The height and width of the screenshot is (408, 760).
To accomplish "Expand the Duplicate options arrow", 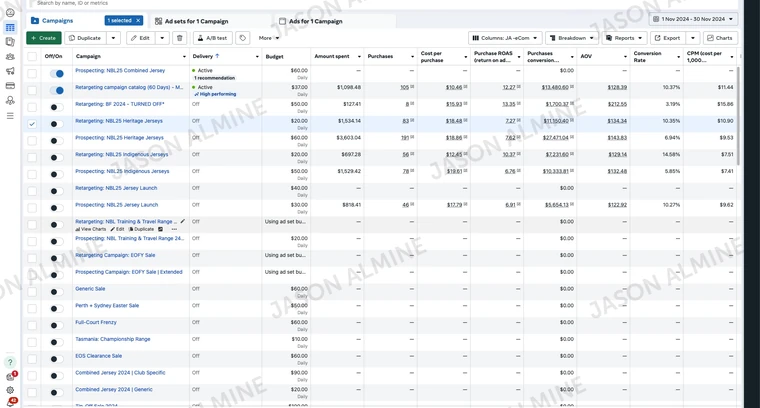I will 113,38.
